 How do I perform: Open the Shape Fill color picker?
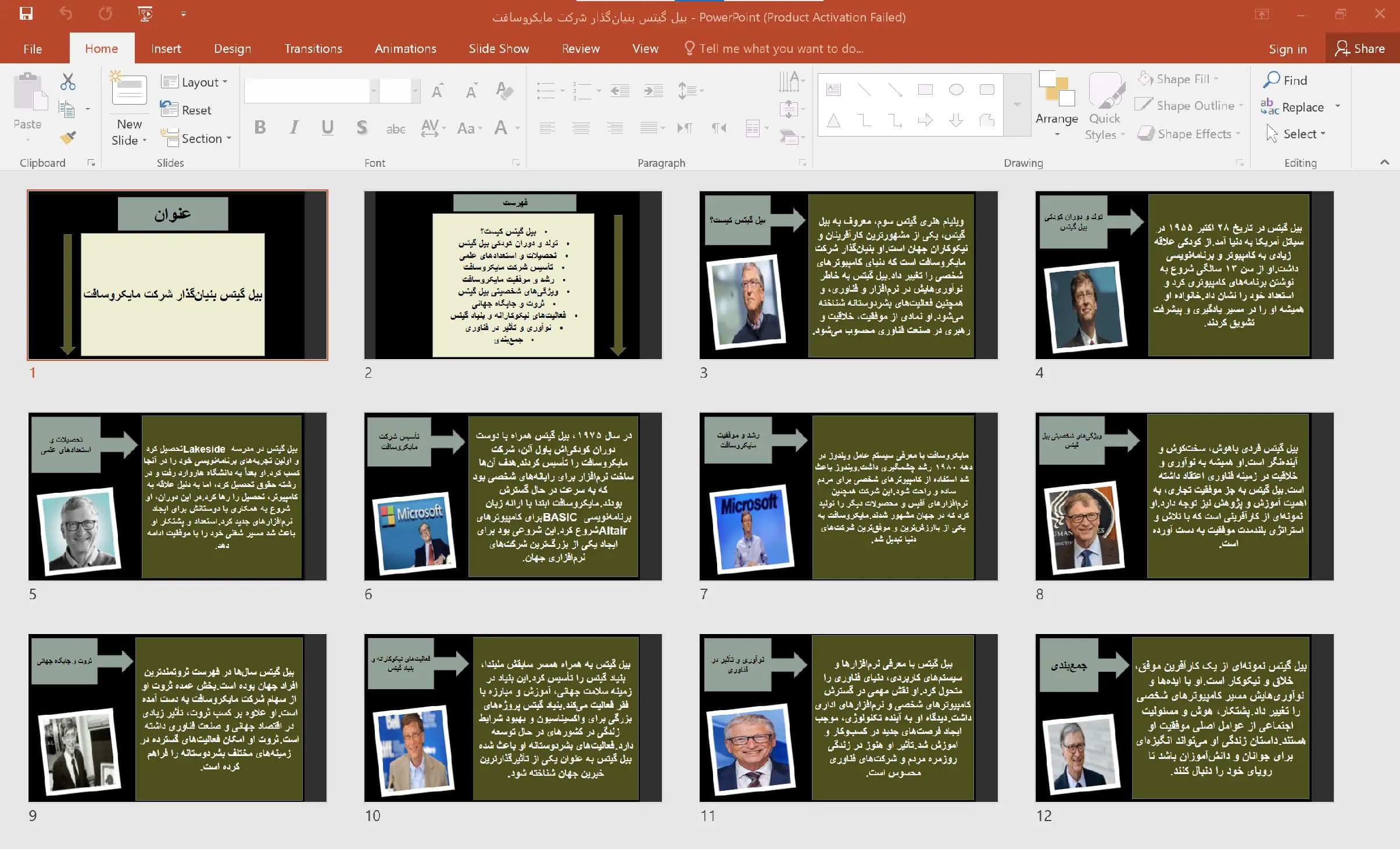1178,79
